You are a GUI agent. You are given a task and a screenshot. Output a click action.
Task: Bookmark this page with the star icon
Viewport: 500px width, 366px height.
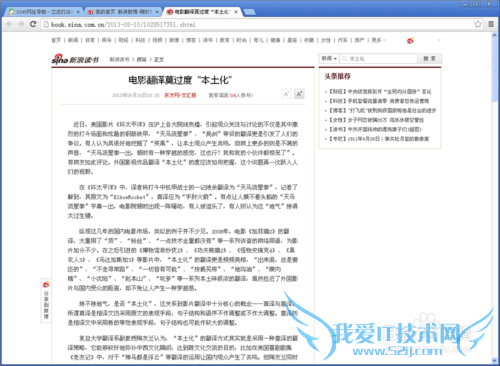coord(478,24)
